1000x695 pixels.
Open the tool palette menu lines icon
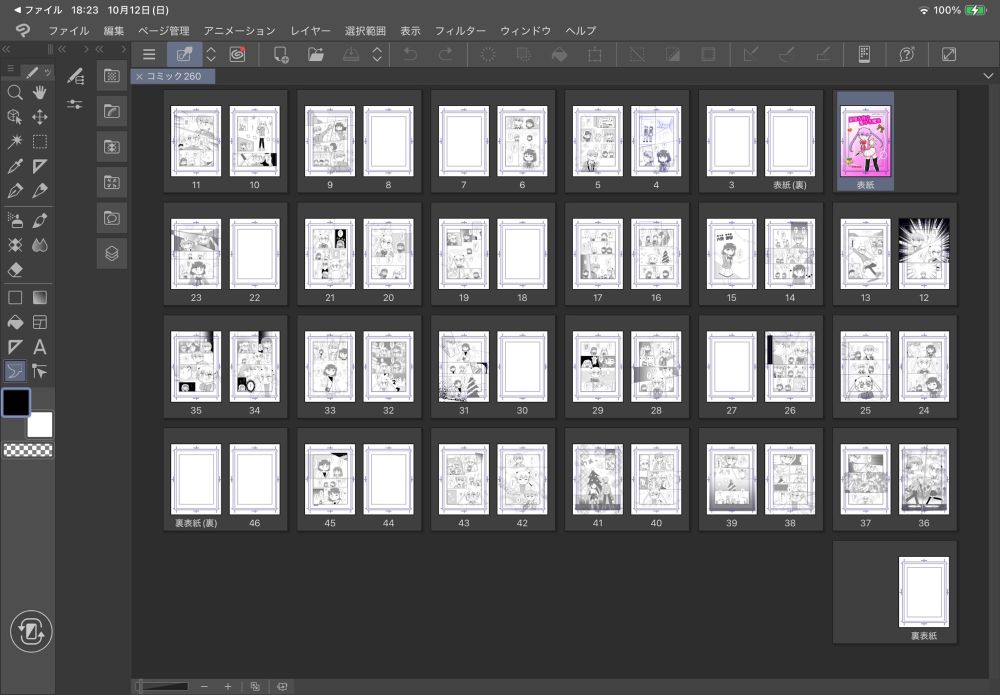11,68
